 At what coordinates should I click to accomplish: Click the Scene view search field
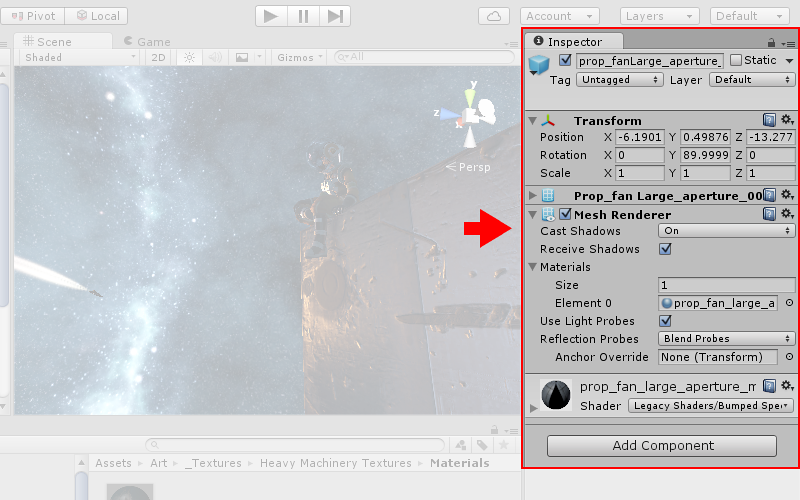pos(424,57)
